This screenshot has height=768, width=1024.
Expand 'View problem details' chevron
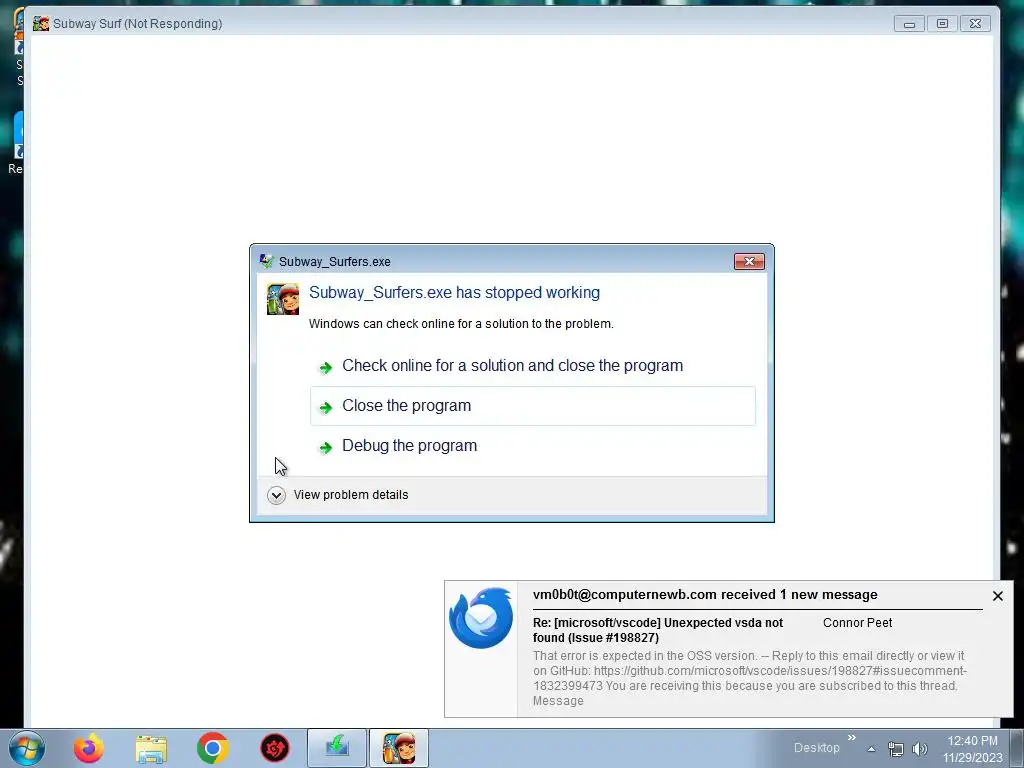pyautogui.click(x=276, y=495)
